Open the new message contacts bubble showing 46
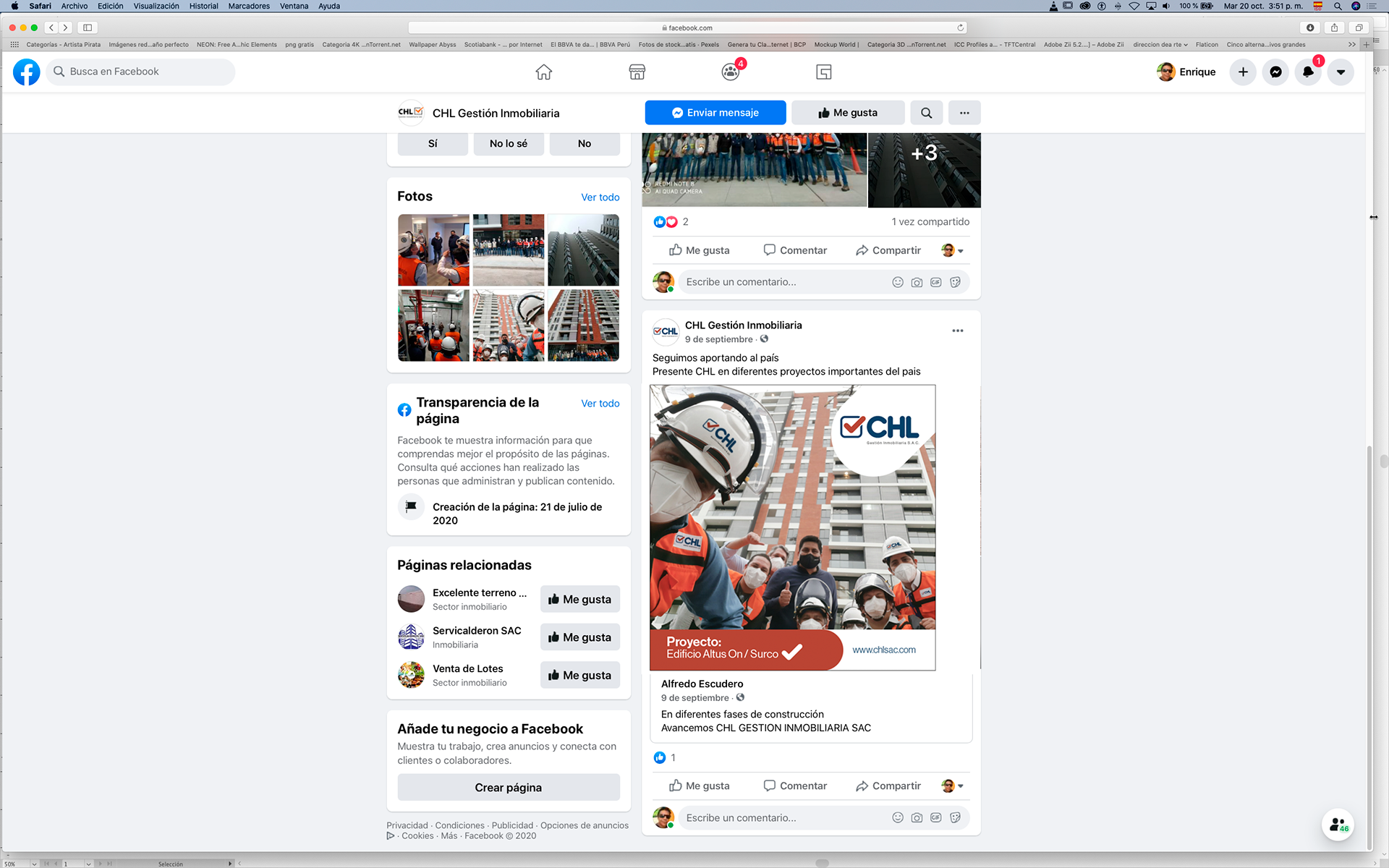 pyautogui.click(x=1338, y=825)
